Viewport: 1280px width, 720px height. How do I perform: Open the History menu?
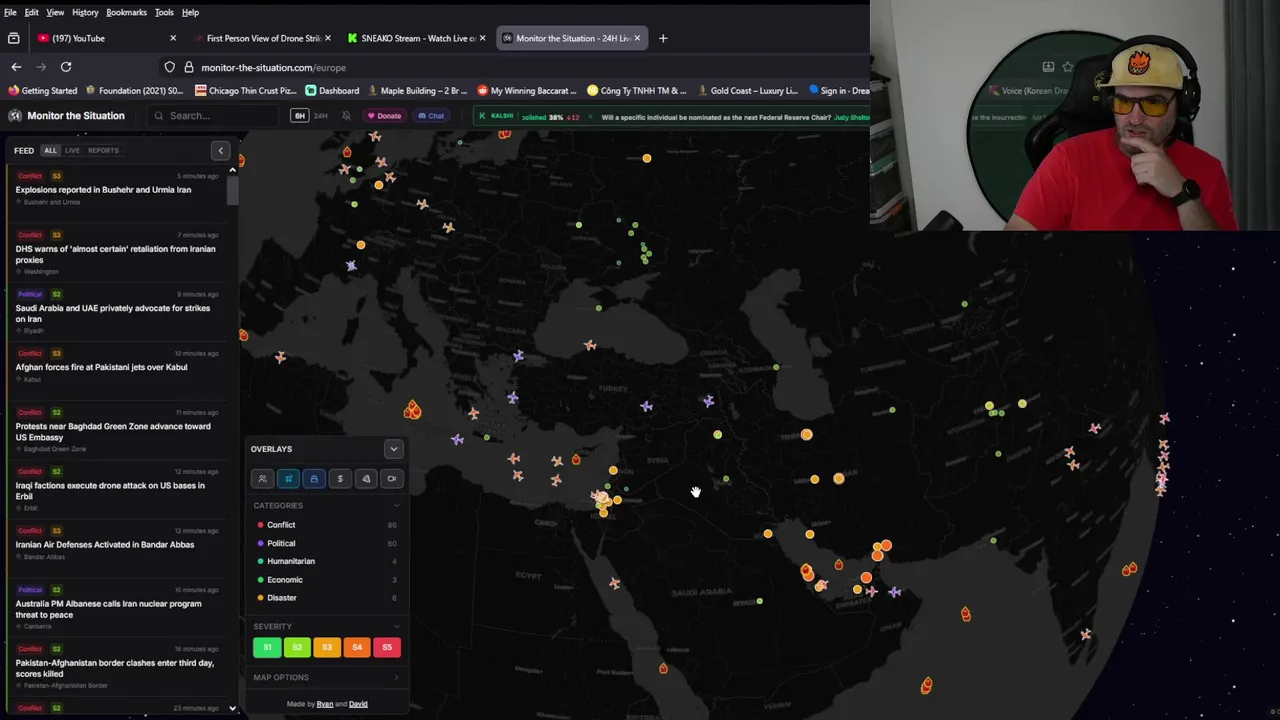pos(85,12)
